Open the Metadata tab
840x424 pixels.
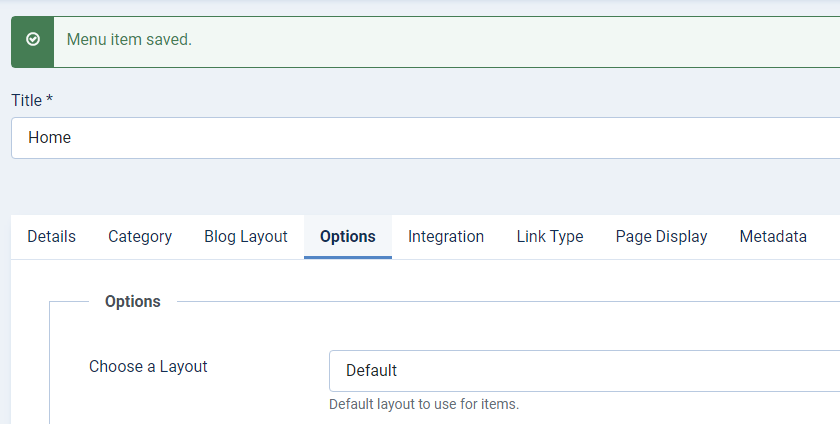[x=773, y=237]
